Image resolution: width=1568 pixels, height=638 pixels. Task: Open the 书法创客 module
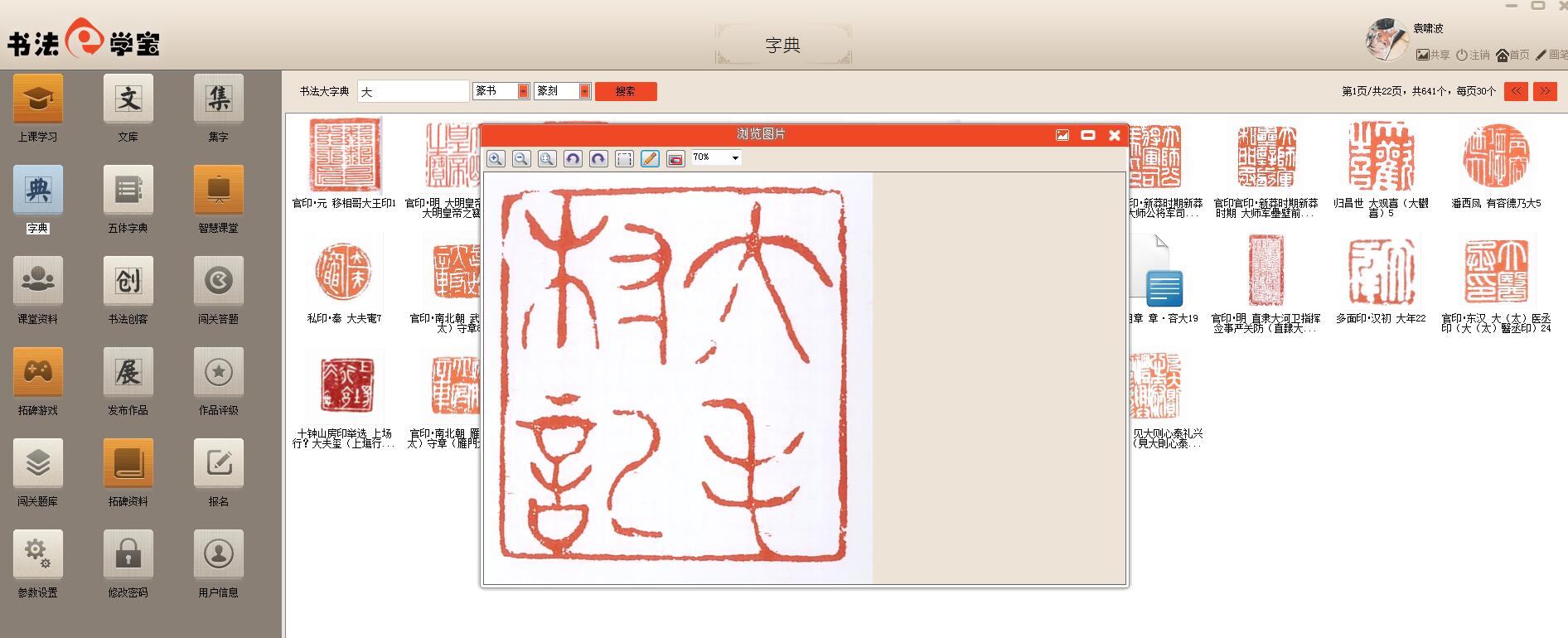[x=128, y=282]
